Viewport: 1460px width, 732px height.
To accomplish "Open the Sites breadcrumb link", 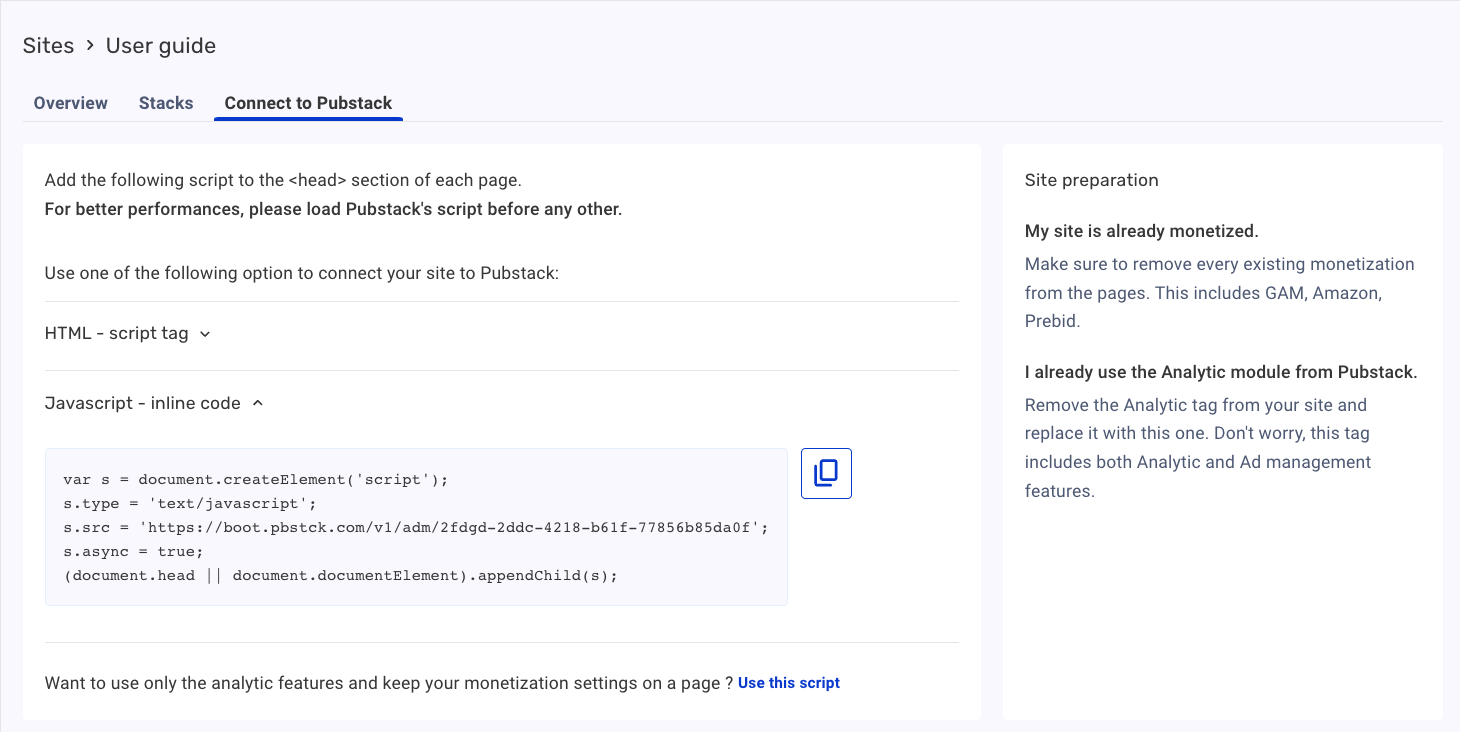I will [x=48, y=45].
